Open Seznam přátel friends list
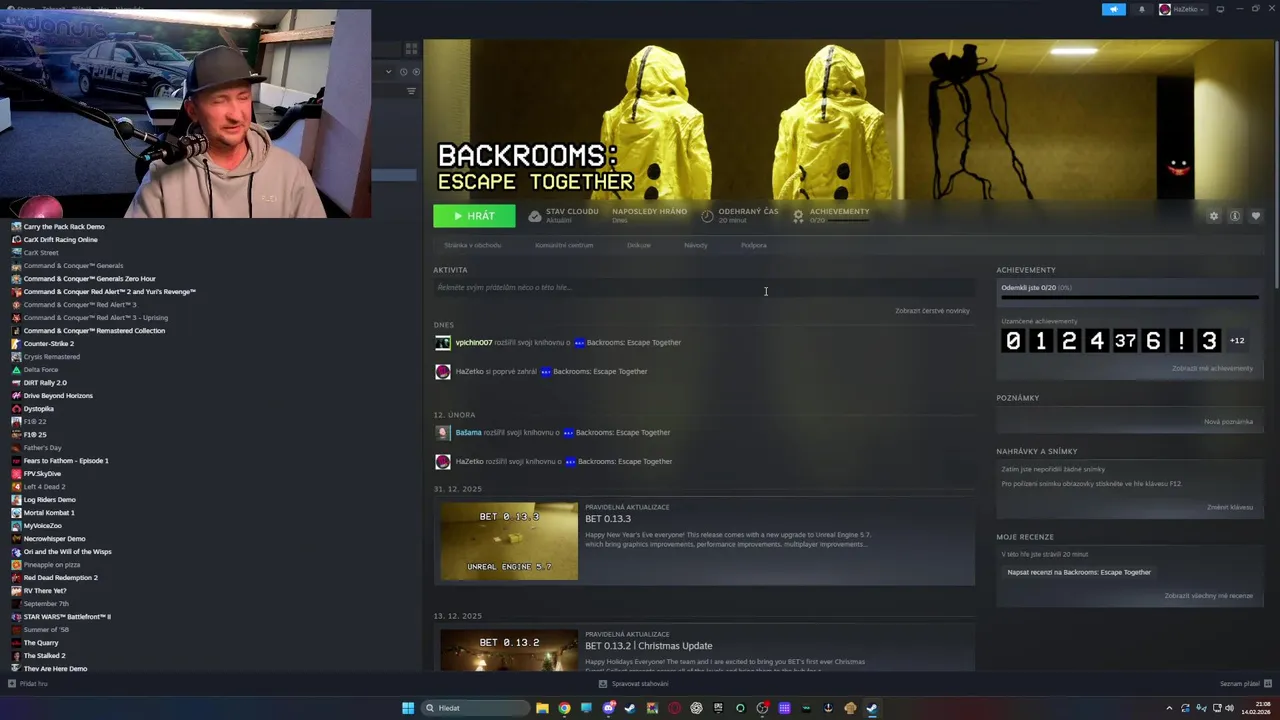The height and width of the screenshot is (720, 1280). click(x=1245, y=684)
